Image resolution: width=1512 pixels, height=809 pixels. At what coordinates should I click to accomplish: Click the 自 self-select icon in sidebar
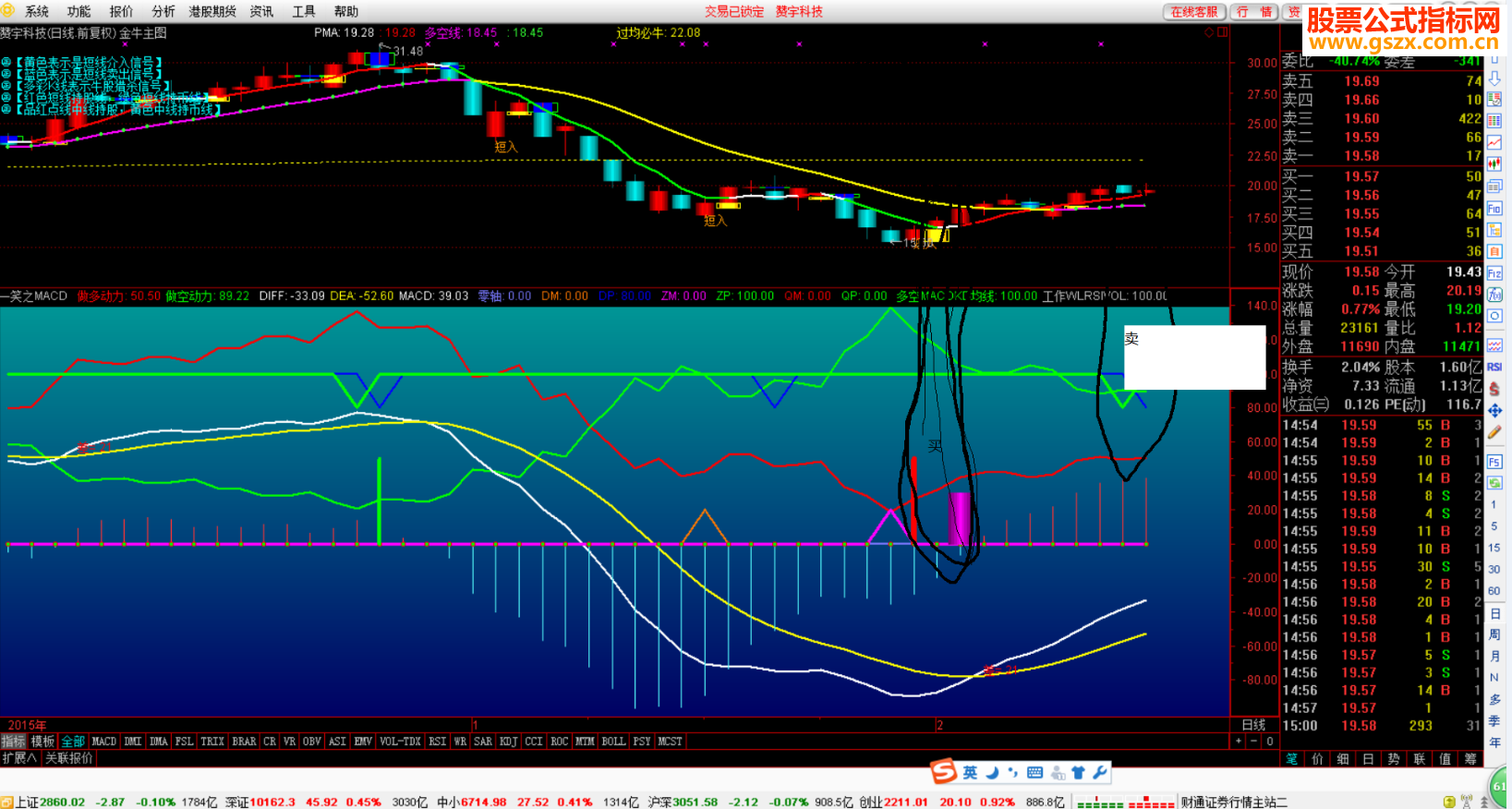point(1494,251)
